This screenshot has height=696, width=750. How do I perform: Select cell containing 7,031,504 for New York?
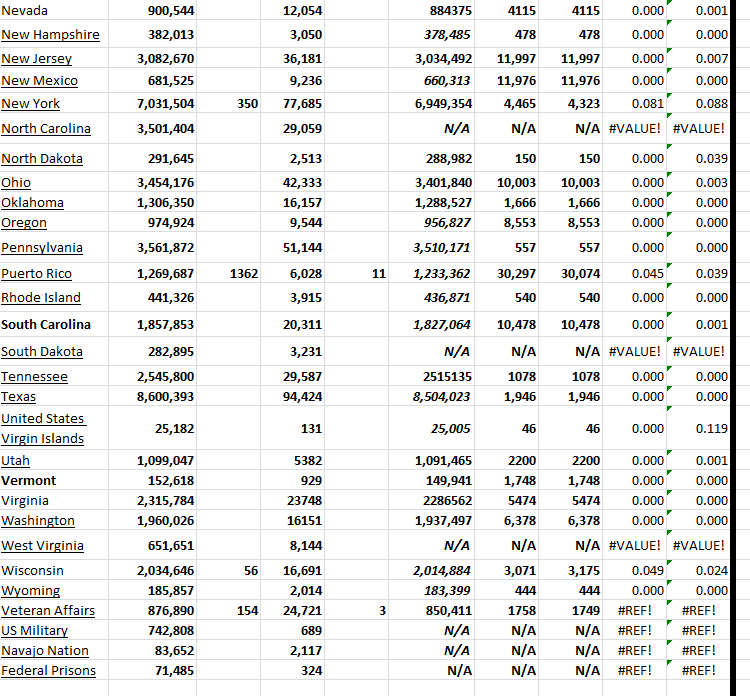165,104
